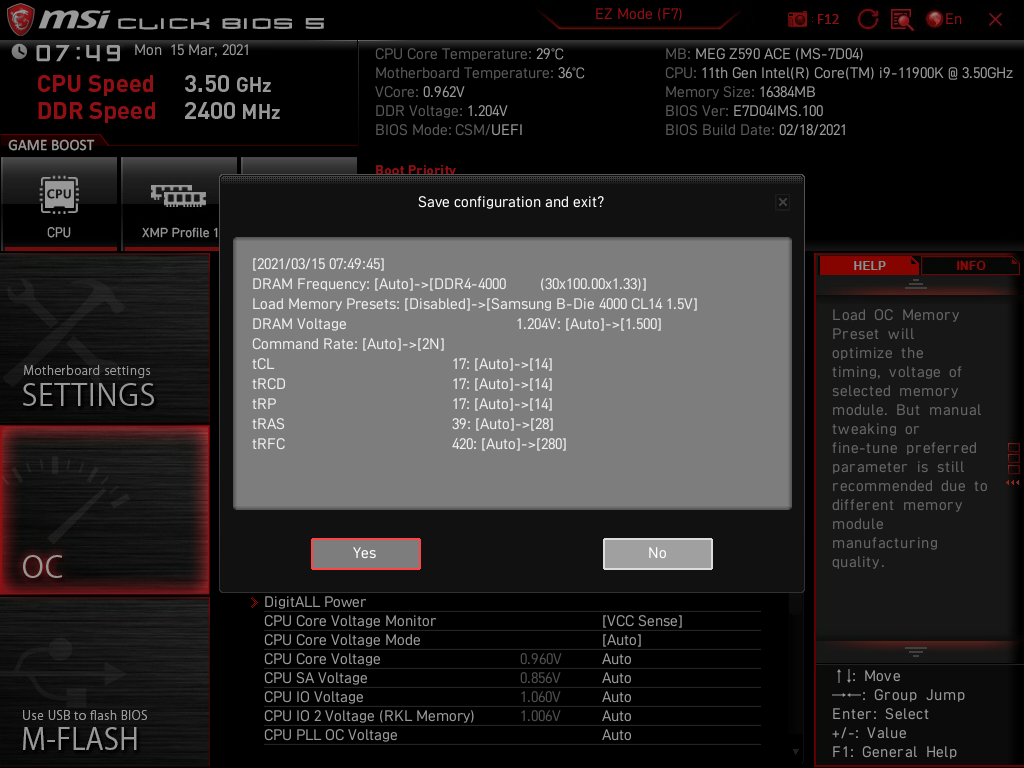Click the refresh/reset circular arrow icon
The width and height of the screenshot is (1024, 768).
click(x=867, y=20)
